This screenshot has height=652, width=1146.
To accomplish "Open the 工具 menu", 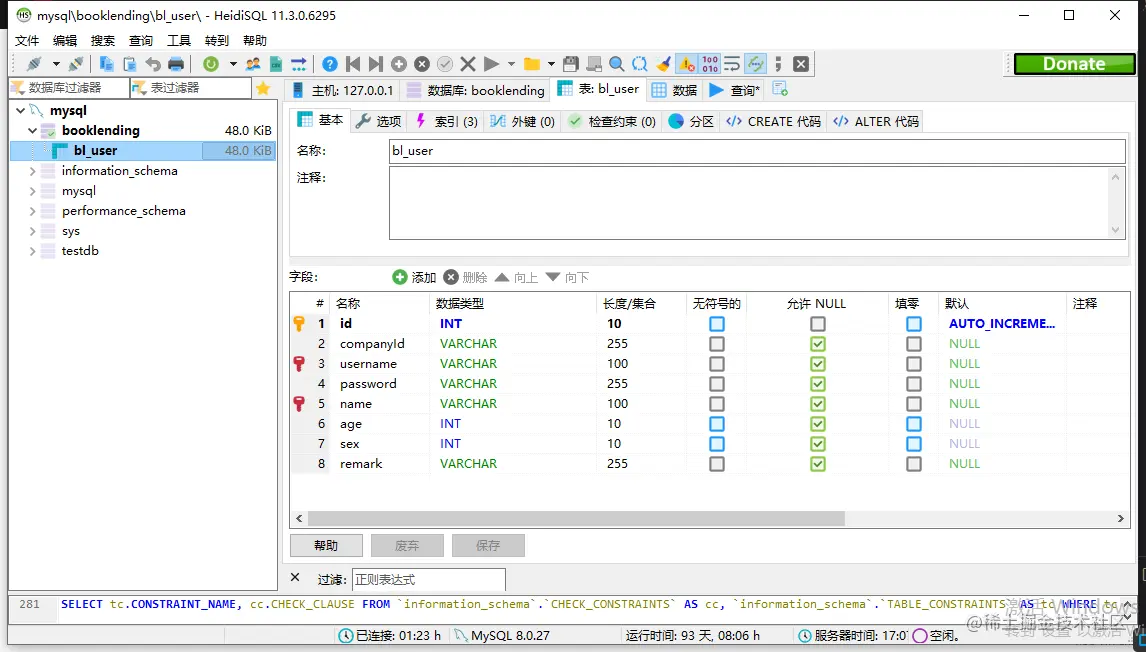I will pos(179,41).
